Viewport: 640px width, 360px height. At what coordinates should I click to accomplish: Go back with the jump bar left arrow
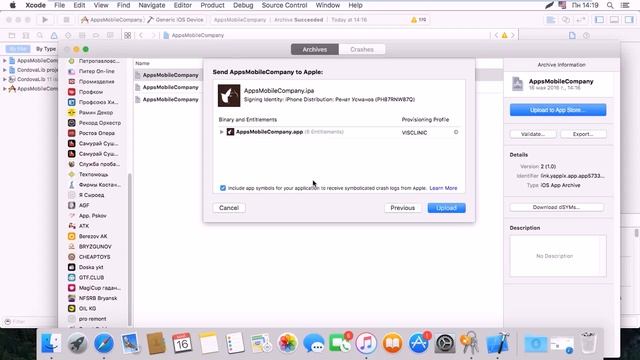(x=141, y=36)
